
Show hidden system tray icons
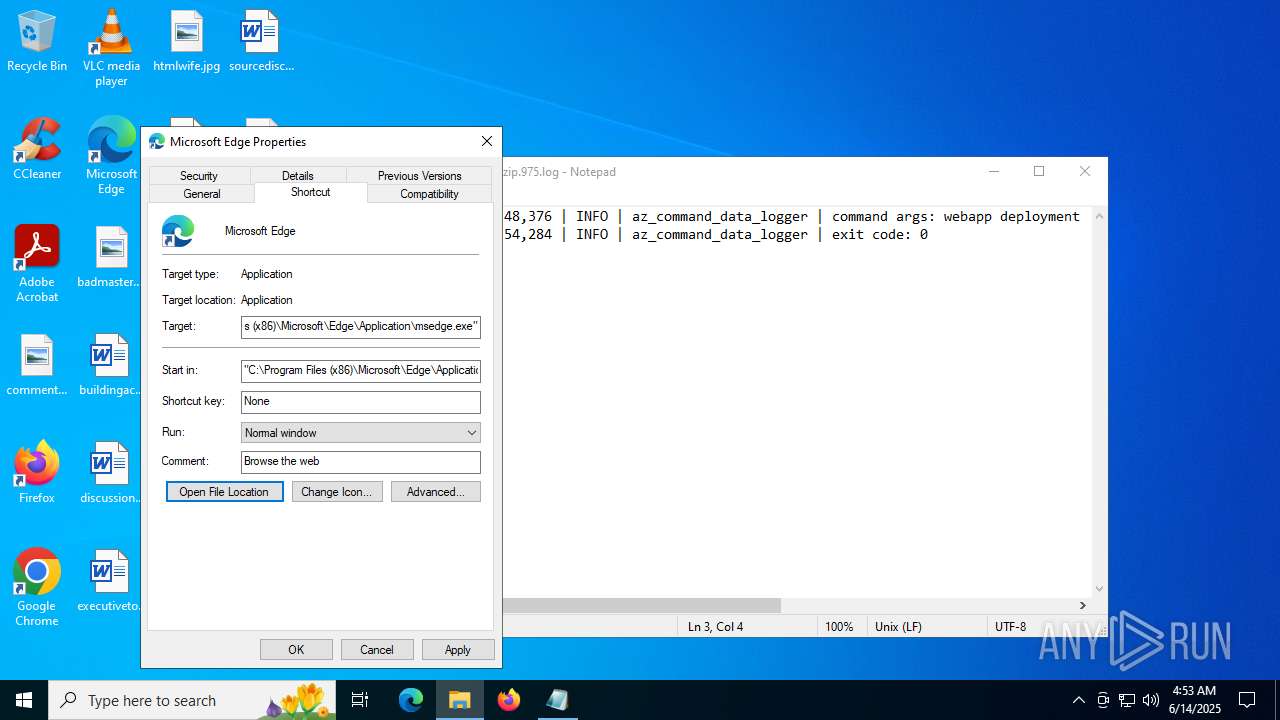click(1078, 700)
